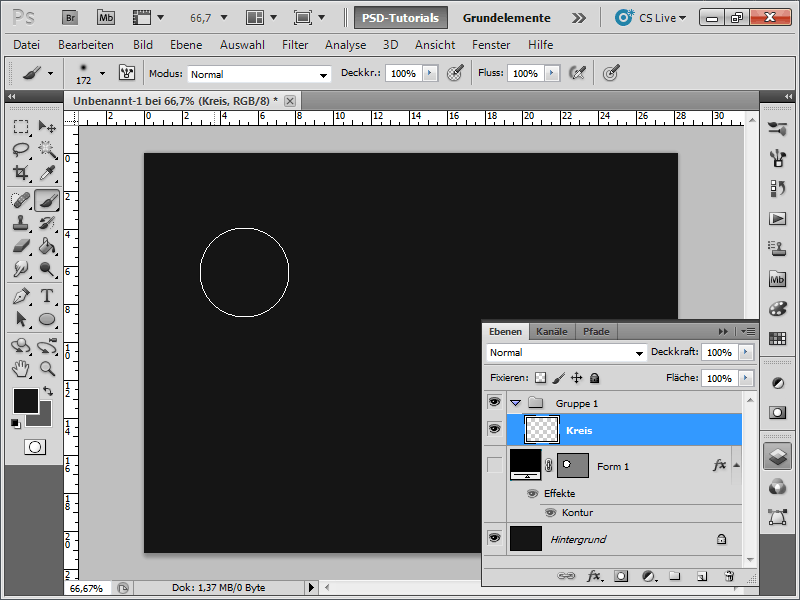Hide the Kreis layer
Viewport: 800px width, 600px height.
(494, 429)
